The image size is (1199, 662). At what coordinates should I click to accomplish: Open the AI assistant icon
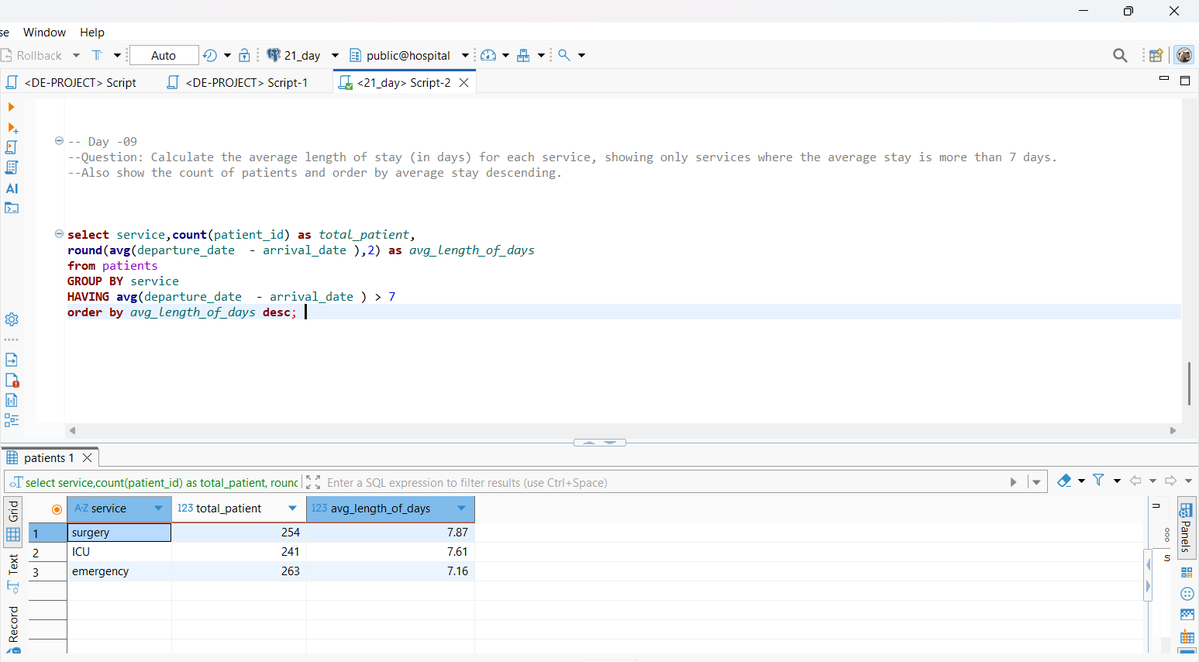[x=12, y=188]
